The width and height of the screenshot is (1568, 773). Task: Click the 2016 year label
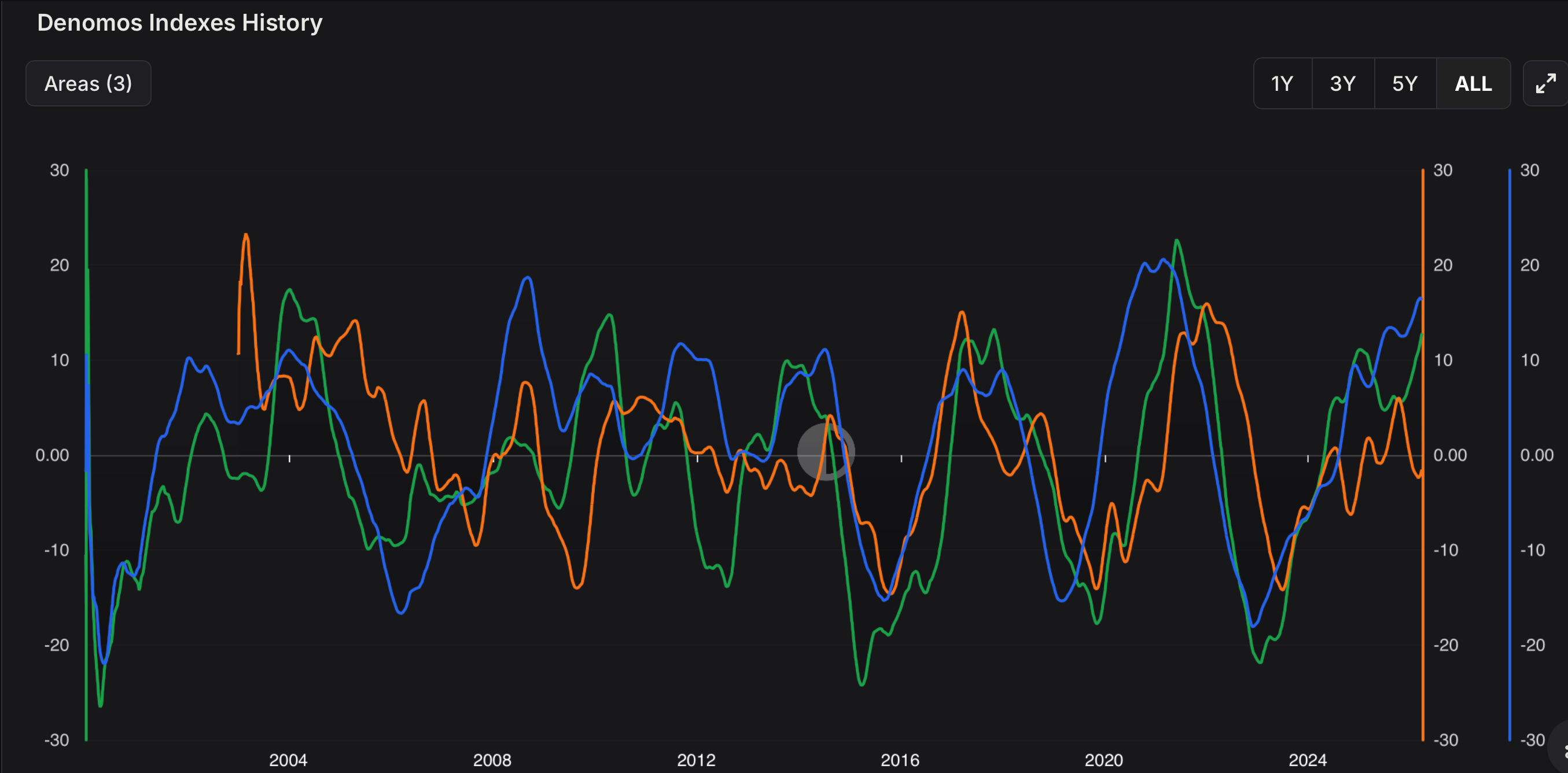tap(900, 760)
